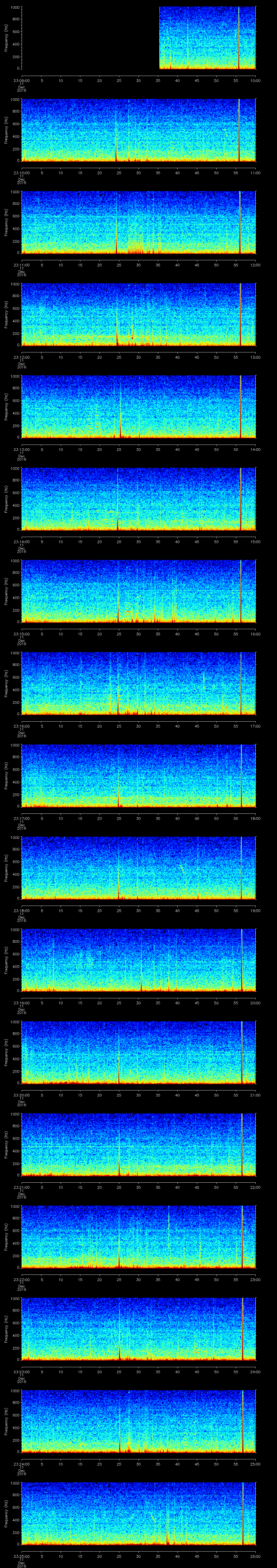Viewport: 277px width, 1568px height.
Task: Click the 23:16:00 start time label
Action: [21, 726]
